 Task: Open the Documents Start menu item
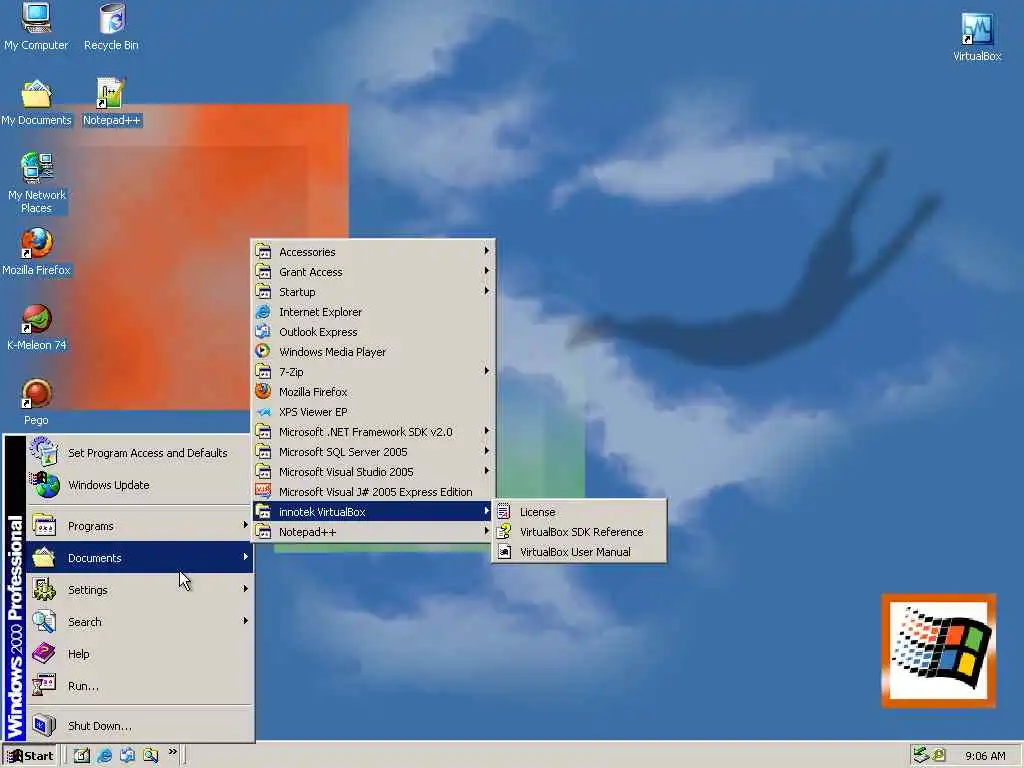point(140,558)
